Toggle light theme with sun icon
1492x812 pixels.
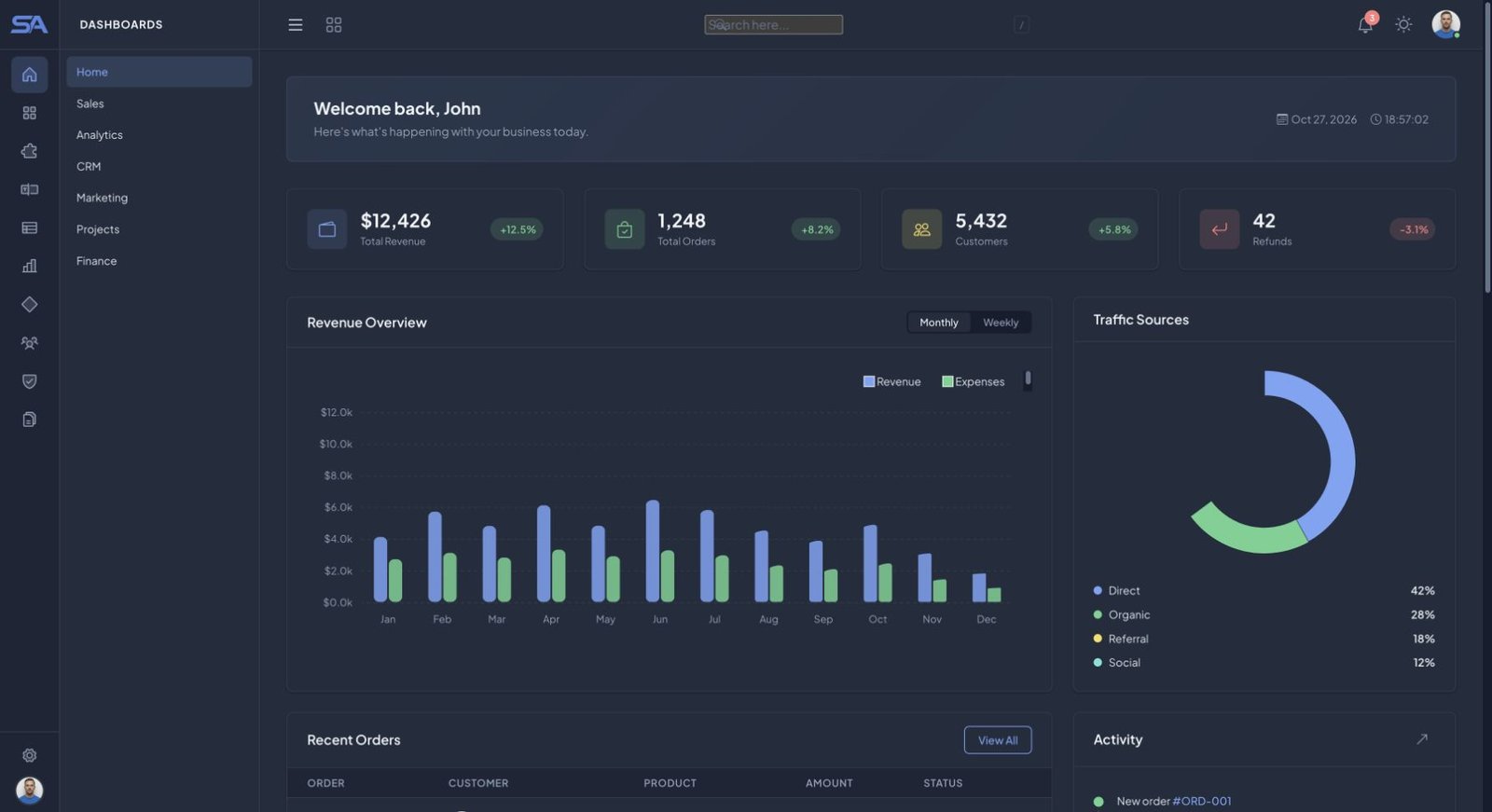pyautogui.click(x=1403, y=25)
